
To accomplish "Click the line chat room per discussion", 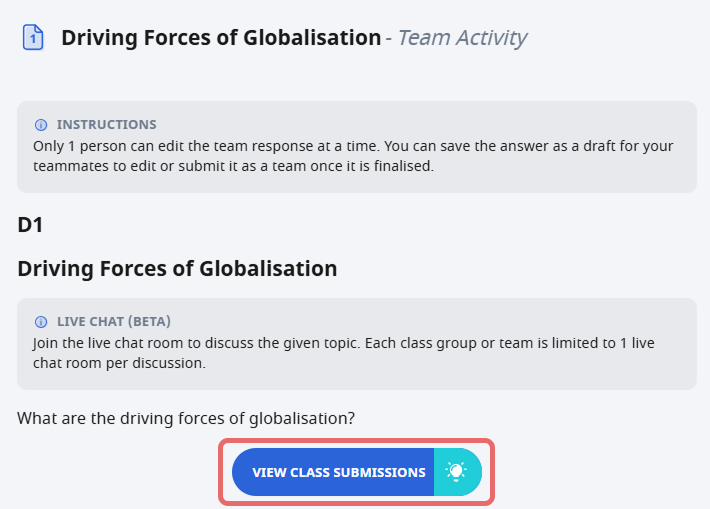I will click(x=120, y=363).
